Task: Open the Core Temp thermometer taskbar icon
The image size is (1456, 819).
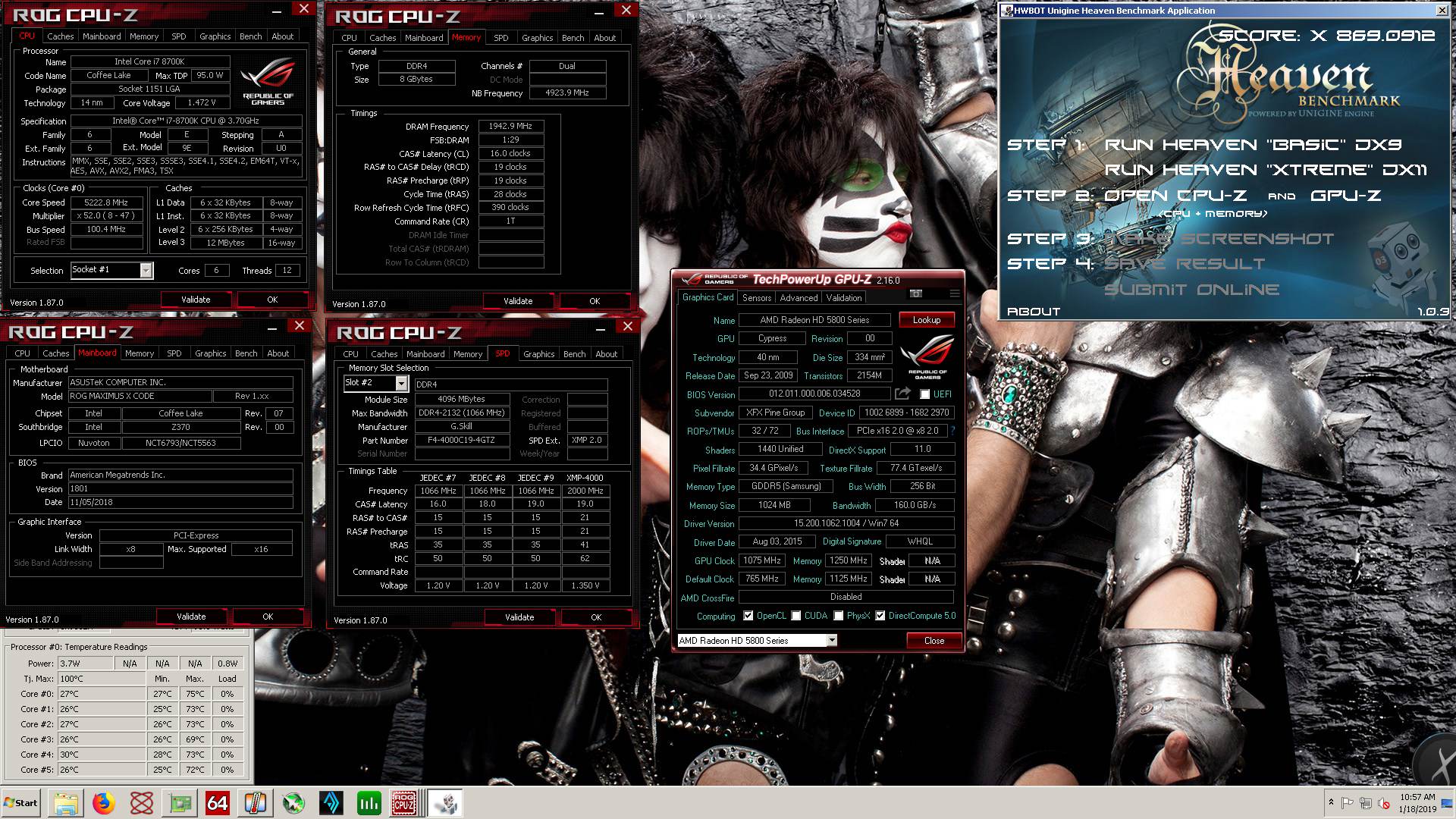Action: (x=256, y=802)
